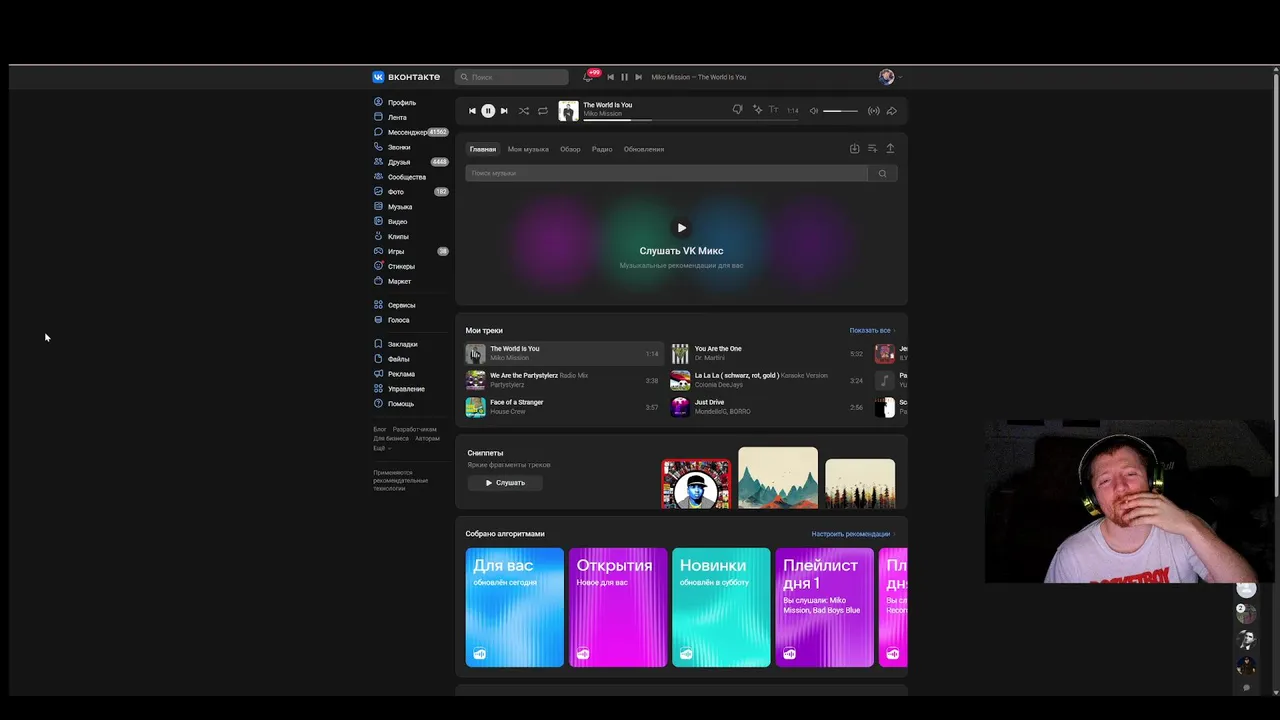
Task: Mute the player using speaker icon
Action: coord(813,111)
